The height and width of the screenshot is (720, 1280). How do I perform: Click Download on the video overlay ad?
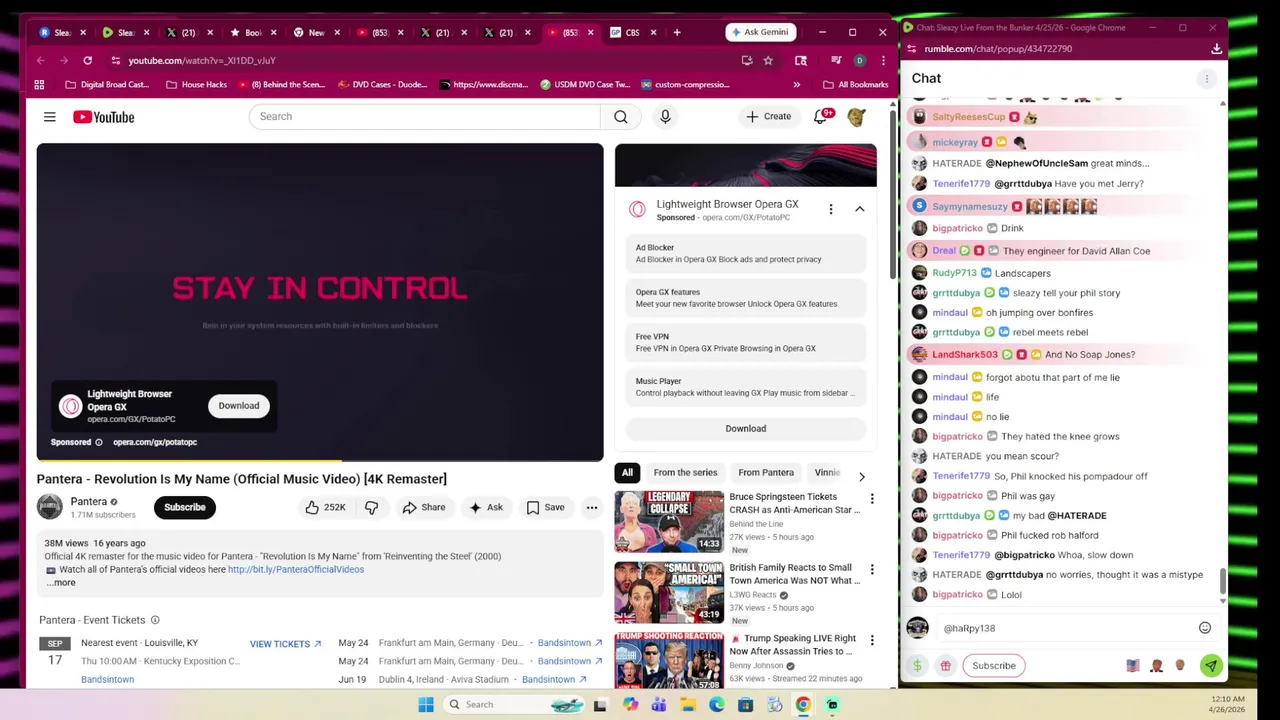point(239,406)
